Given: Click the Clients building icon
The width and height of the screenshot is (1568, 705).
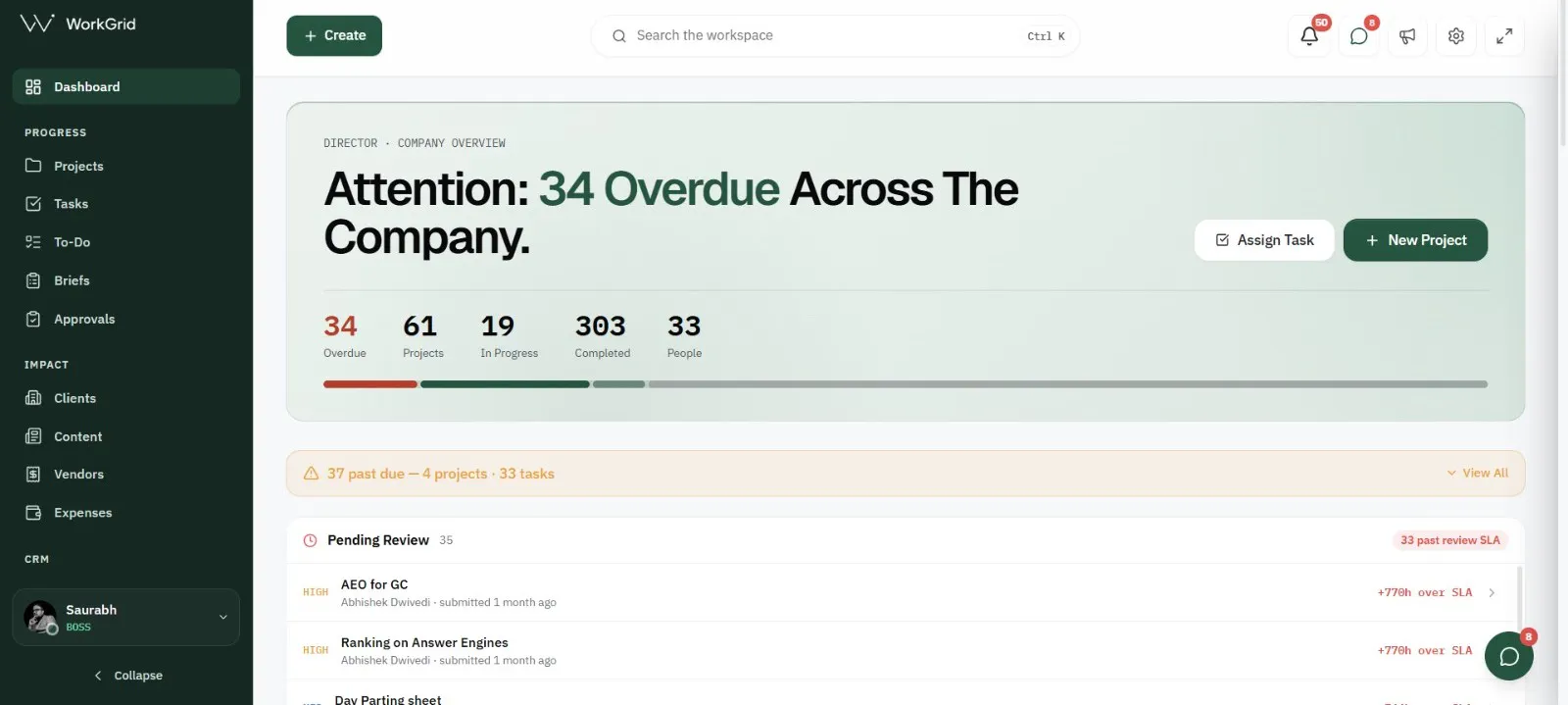Looking at the screenshot, I should tap(33, 398).
